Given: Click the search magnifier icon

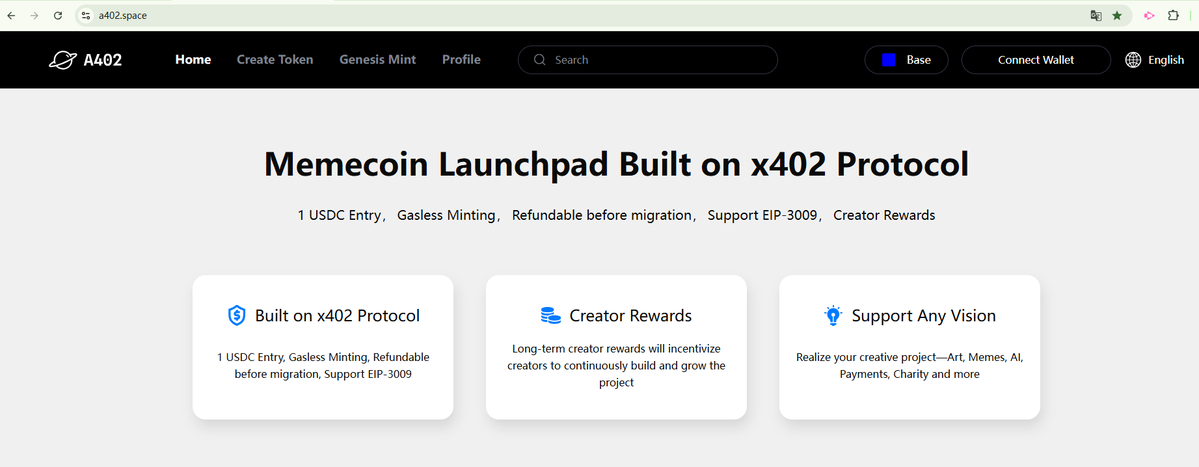Looking at the screenshot, I should (540, 60).
